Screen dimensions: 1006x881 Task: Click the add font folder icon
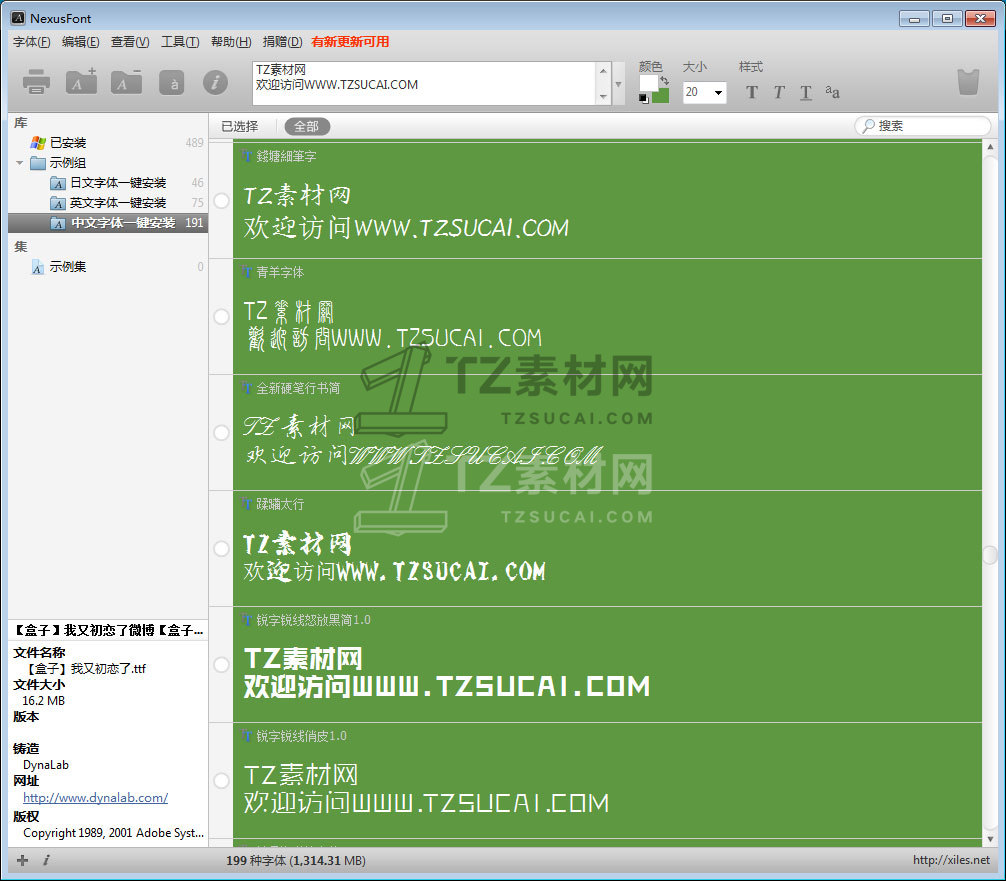(x=81, y=81)
